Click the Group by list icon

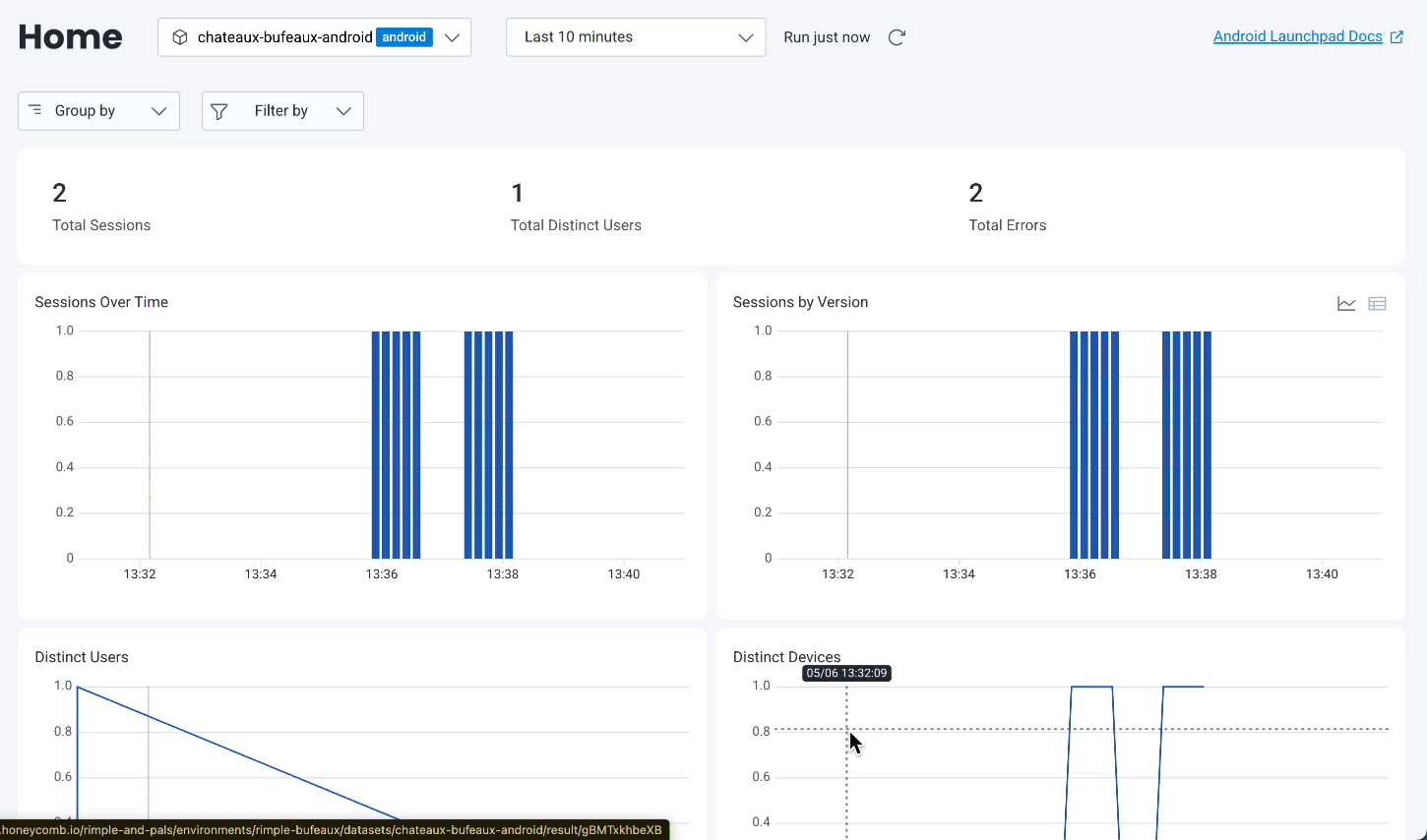click(35, 110)
